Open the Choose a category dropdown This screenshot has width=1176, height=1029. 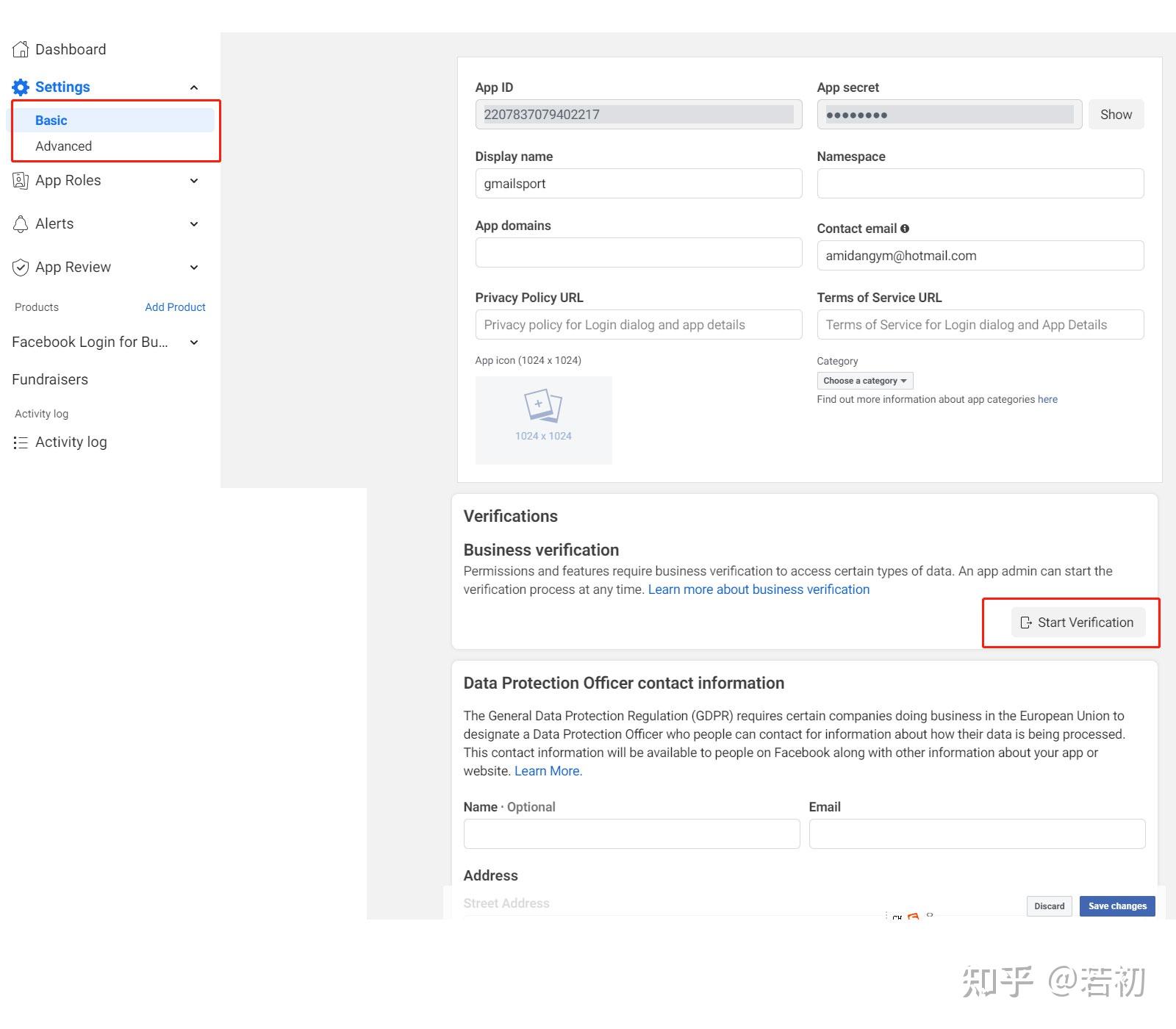click(865, 381)
